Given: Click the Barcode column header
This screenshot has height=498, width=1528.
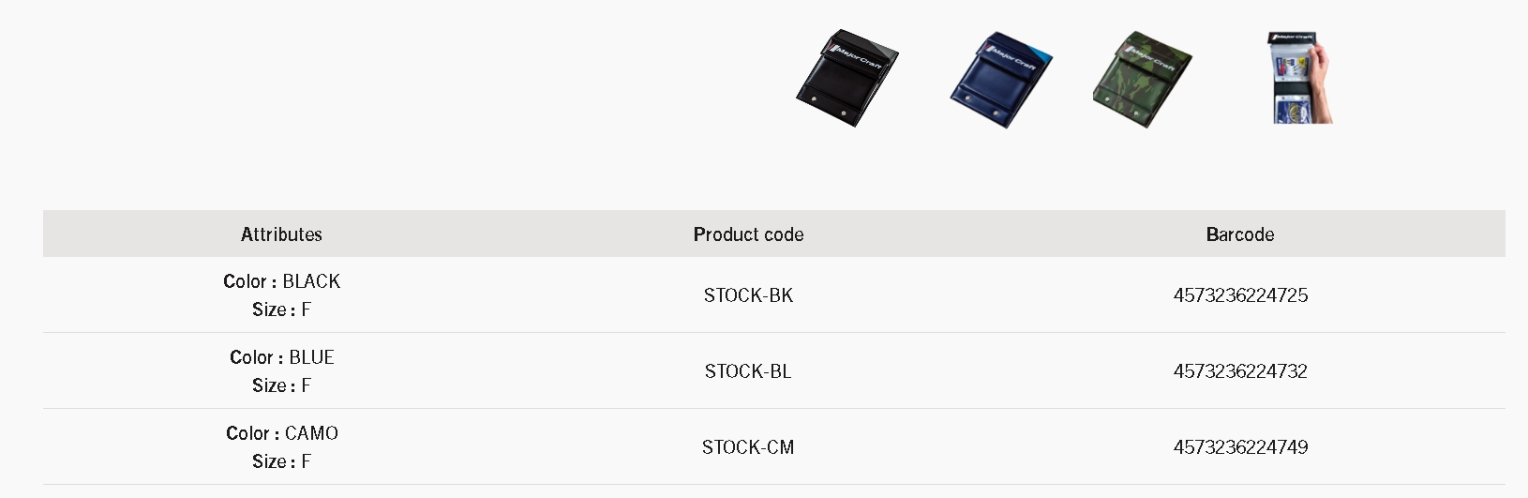Looking at the screenshot, I should point(1240,234).
